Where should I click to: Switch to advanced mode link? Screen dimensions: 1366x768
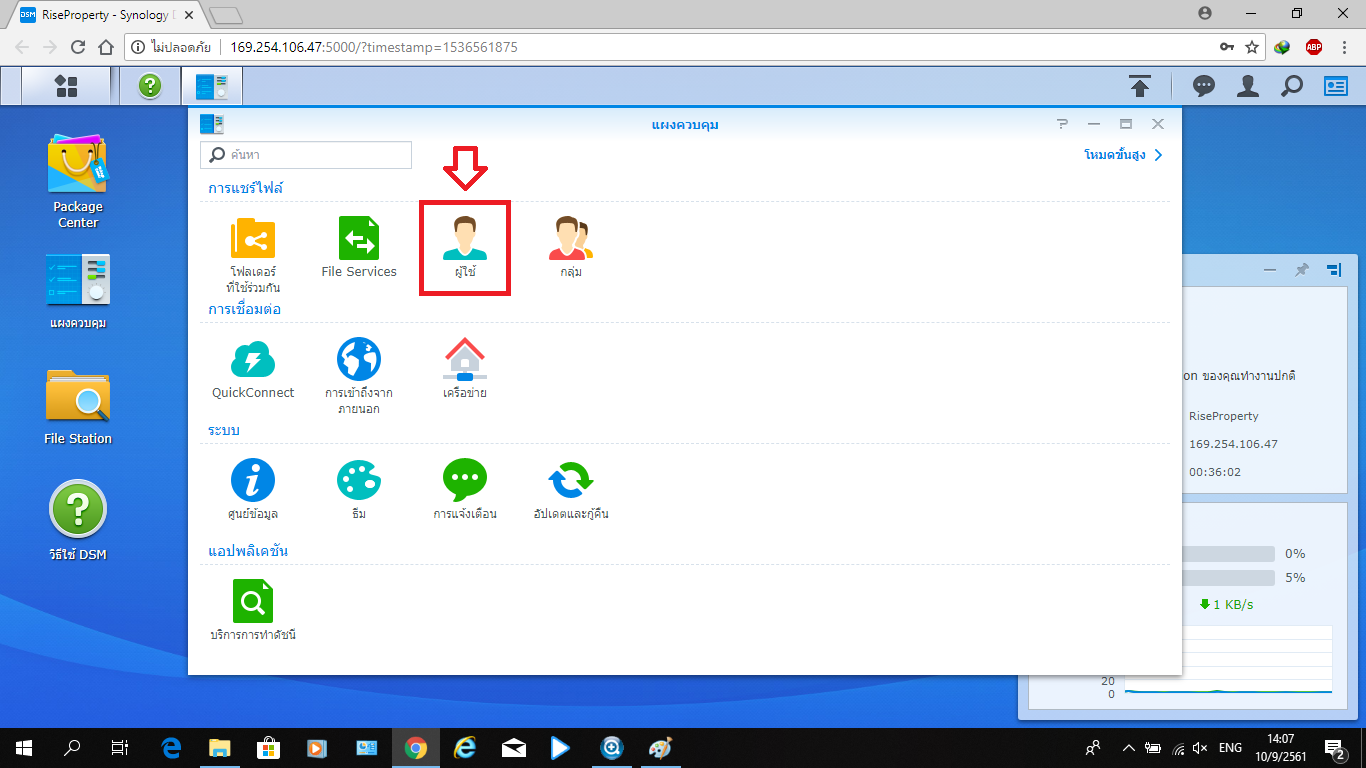point(1122,155)
